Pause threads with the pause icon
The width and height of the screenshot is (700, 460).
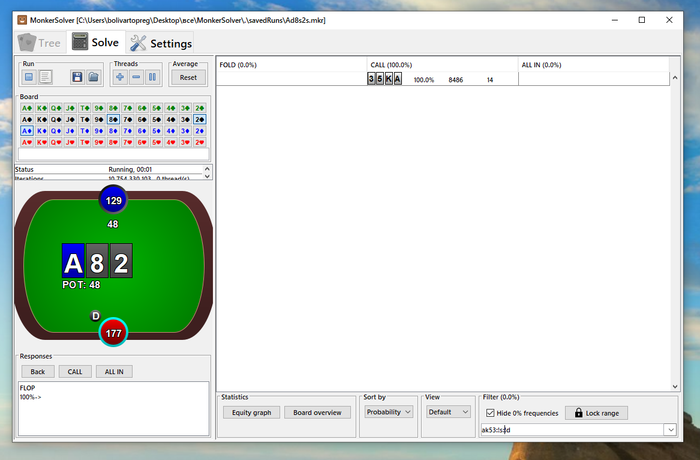tap(152, 77)
